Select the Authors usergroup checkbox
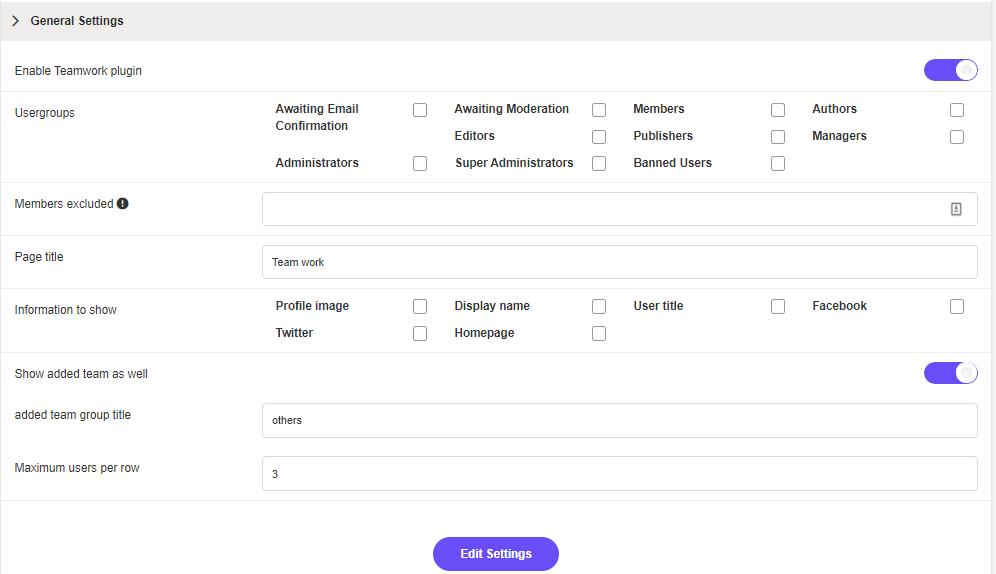Screen dimensions: 996x574 click(957, 110)
